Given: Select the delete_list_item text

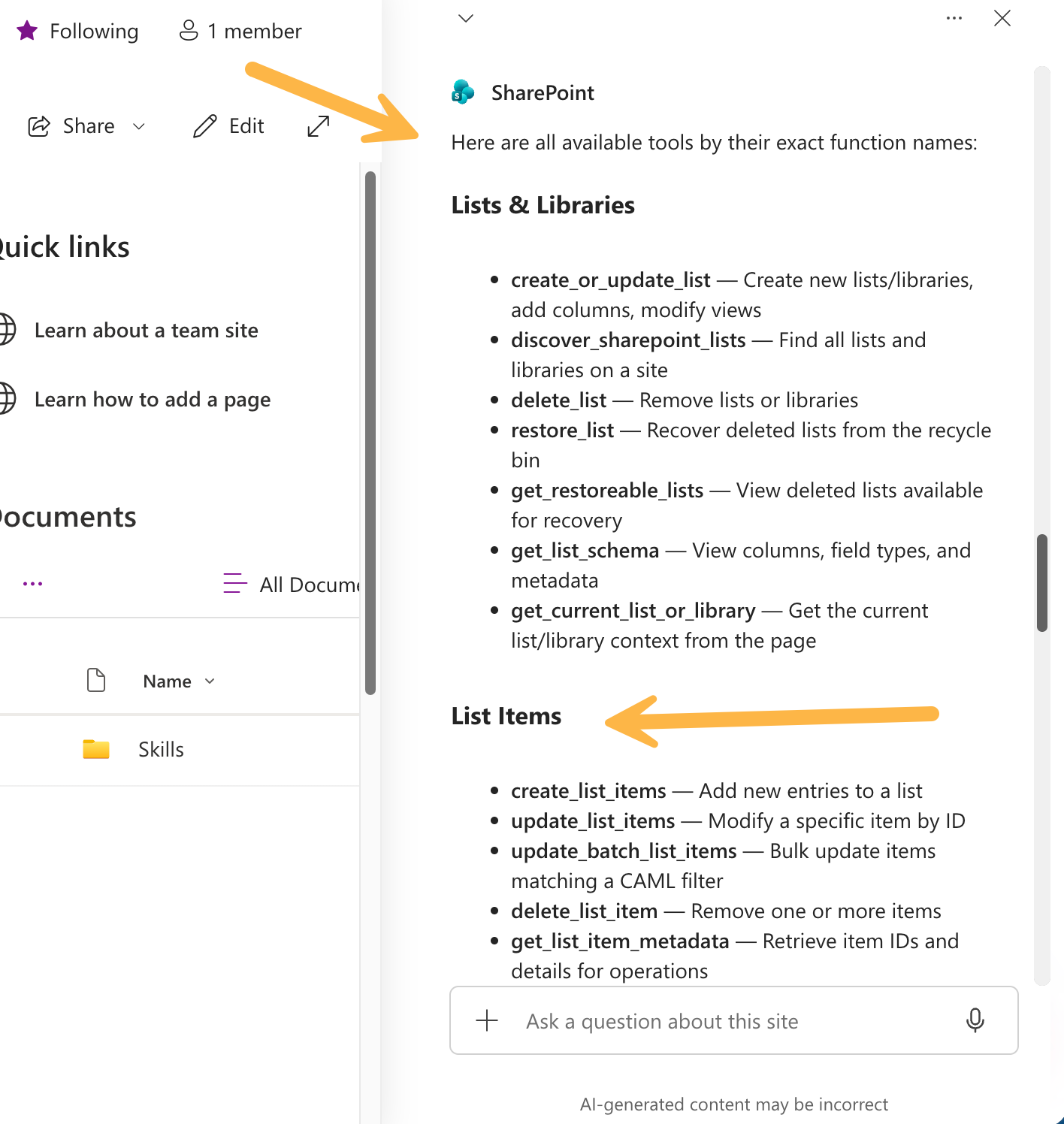Looking at the screenshot, I should tap(585, 911).
